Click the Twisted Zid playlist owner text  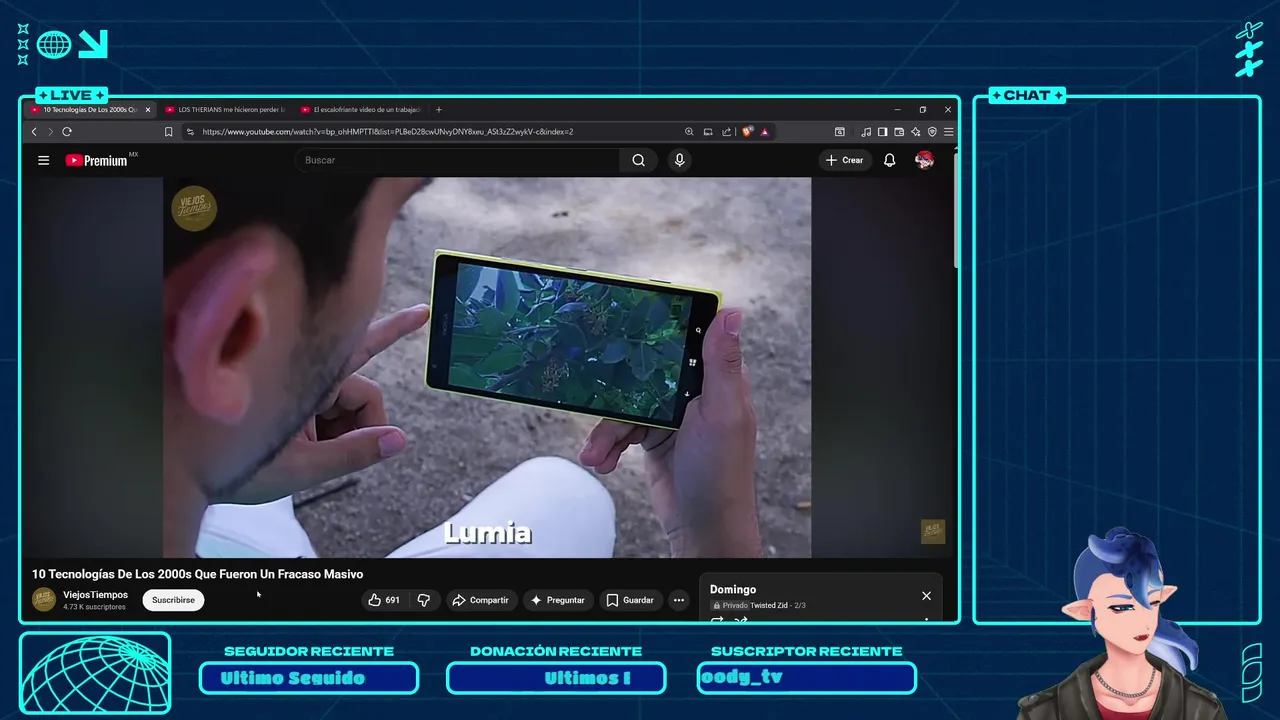pyautogui.click(x=770, y=605)
